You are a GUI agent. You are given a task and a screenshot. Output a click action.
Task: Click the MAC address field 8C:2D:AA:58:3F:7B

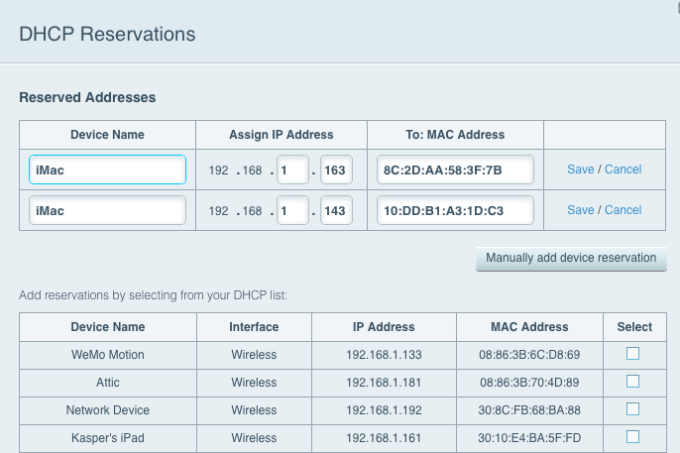pos(455,170)
